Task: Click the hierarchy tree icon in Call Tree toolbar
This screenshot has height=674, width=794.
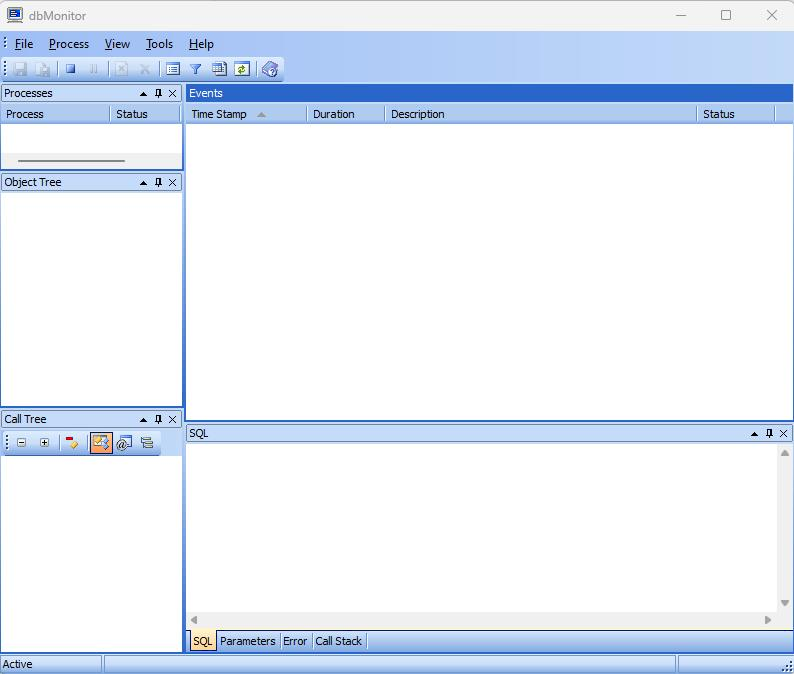Action: [x=147, y=443]
